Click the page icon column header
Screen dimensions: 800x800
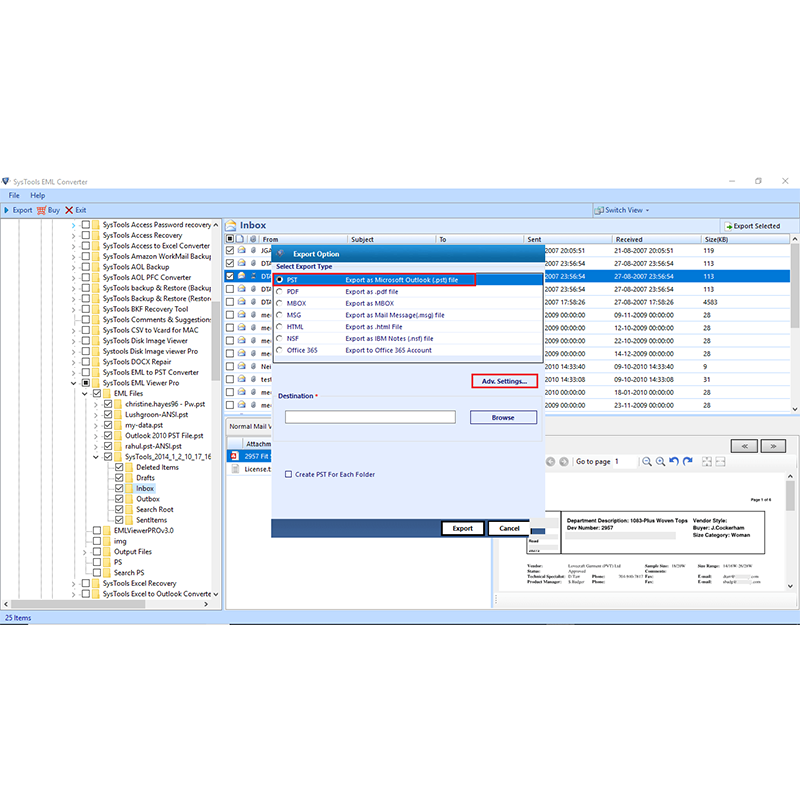point(240,239)
